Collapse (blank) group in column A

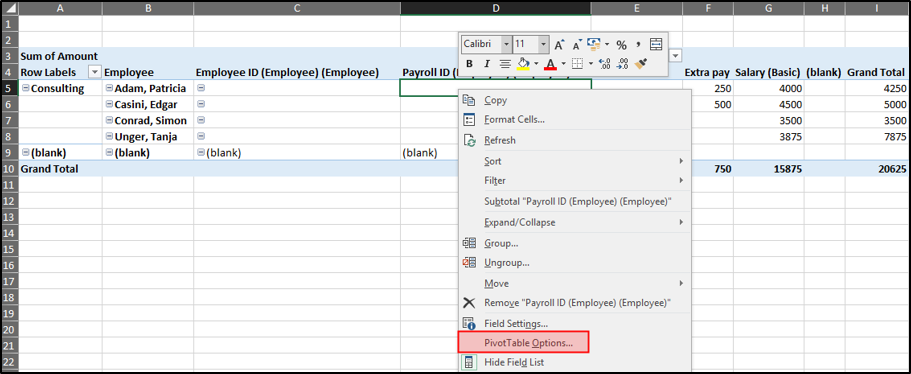(26, 153)
